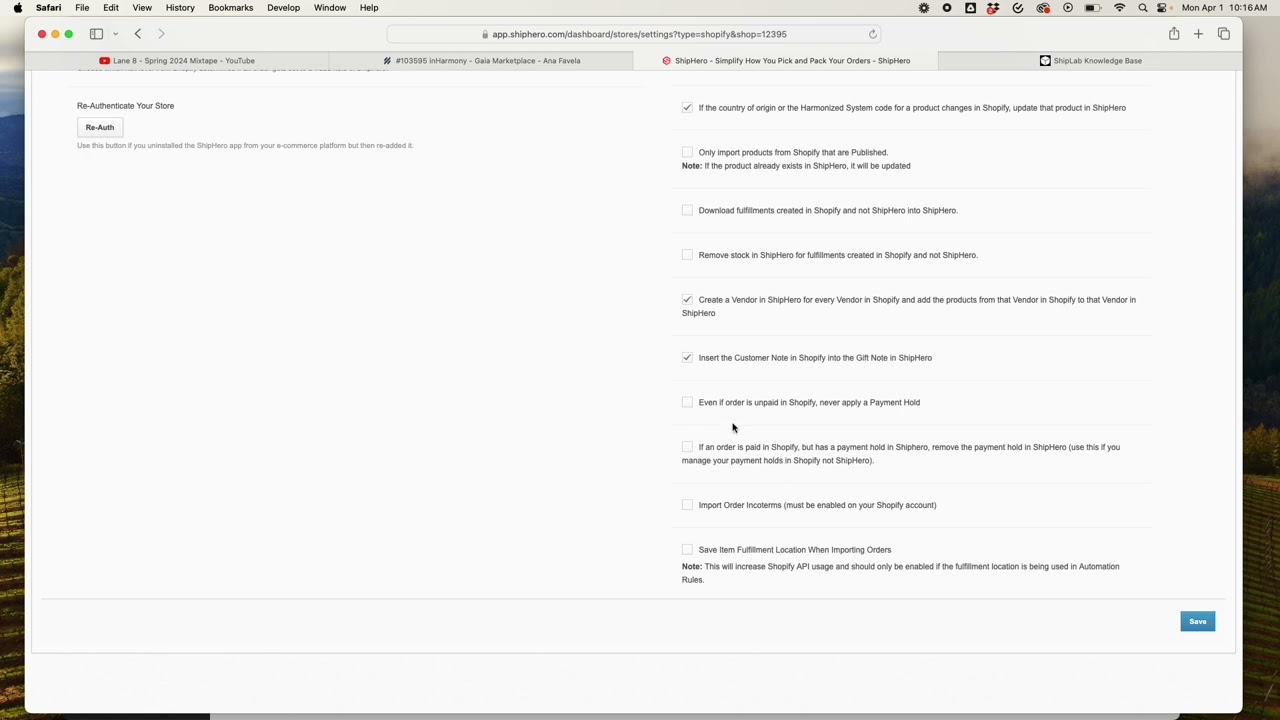Open the Wi-Fi menu
Viewport: 1280px width, 720px height.
tap(1119, 7)
